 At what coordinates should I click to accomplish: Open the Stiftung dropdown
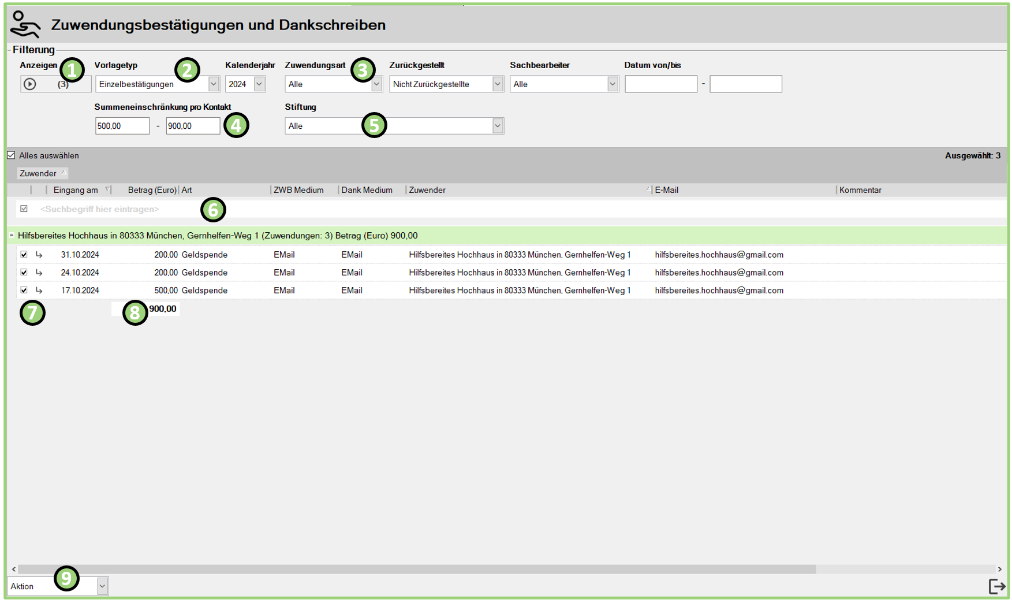click(497, 126)
